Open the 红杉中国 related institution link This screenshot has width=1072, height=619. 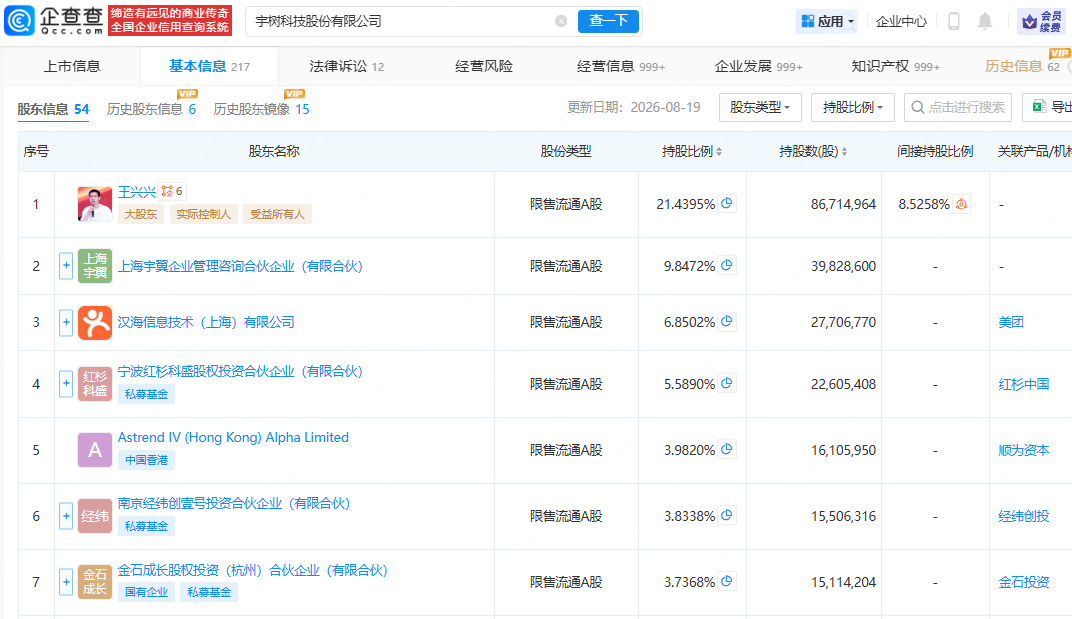[x=1023, y=384]
